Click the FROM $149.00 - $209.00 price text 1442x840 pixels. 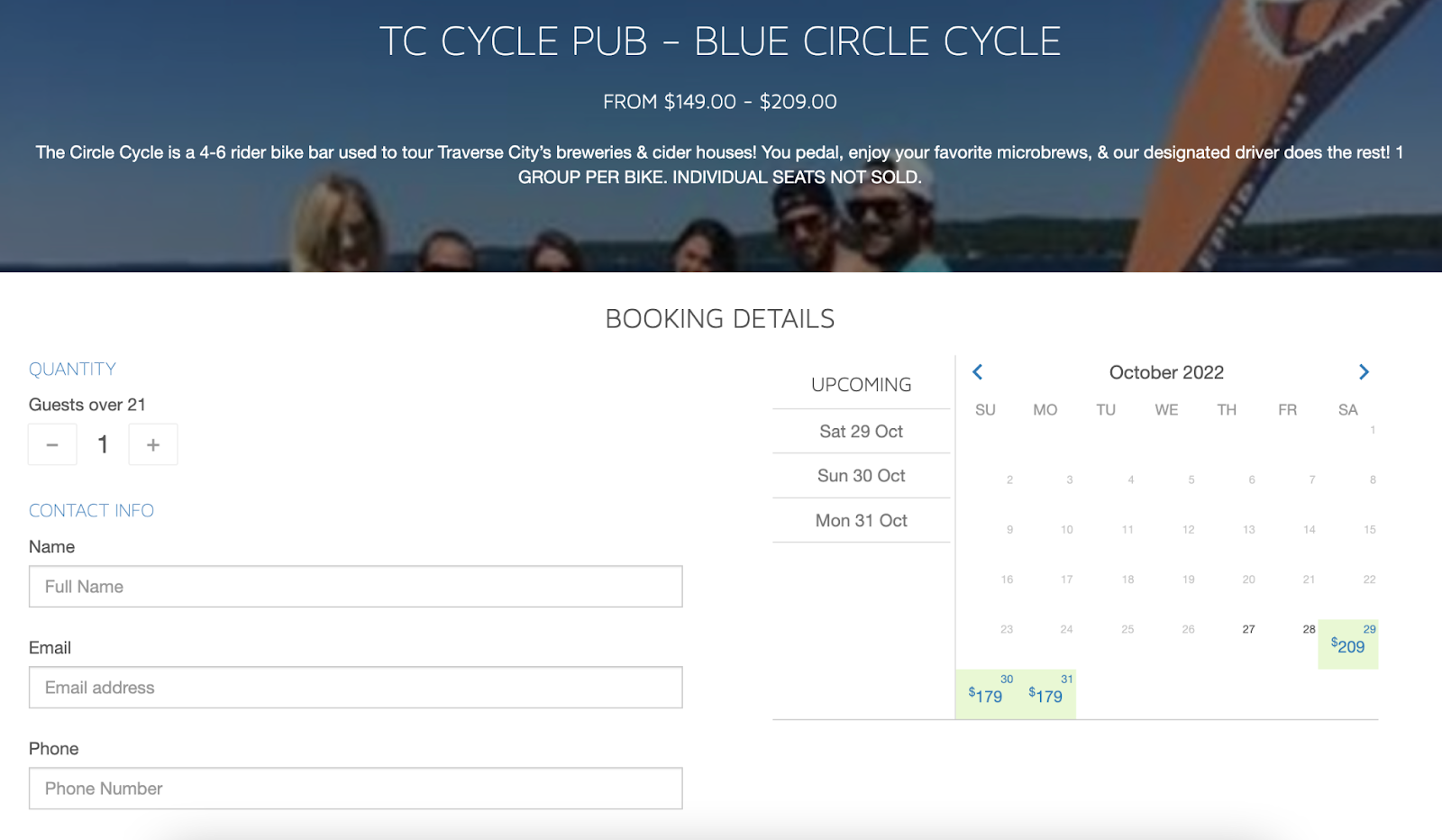720,102
